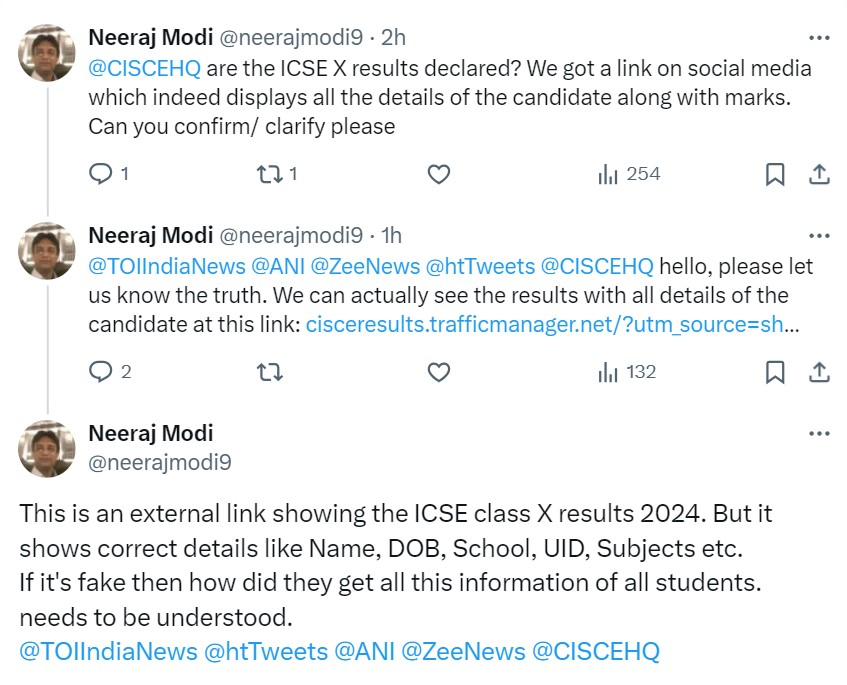Open Neeraj Modi's avatar in main tweet

coord(47,448)
